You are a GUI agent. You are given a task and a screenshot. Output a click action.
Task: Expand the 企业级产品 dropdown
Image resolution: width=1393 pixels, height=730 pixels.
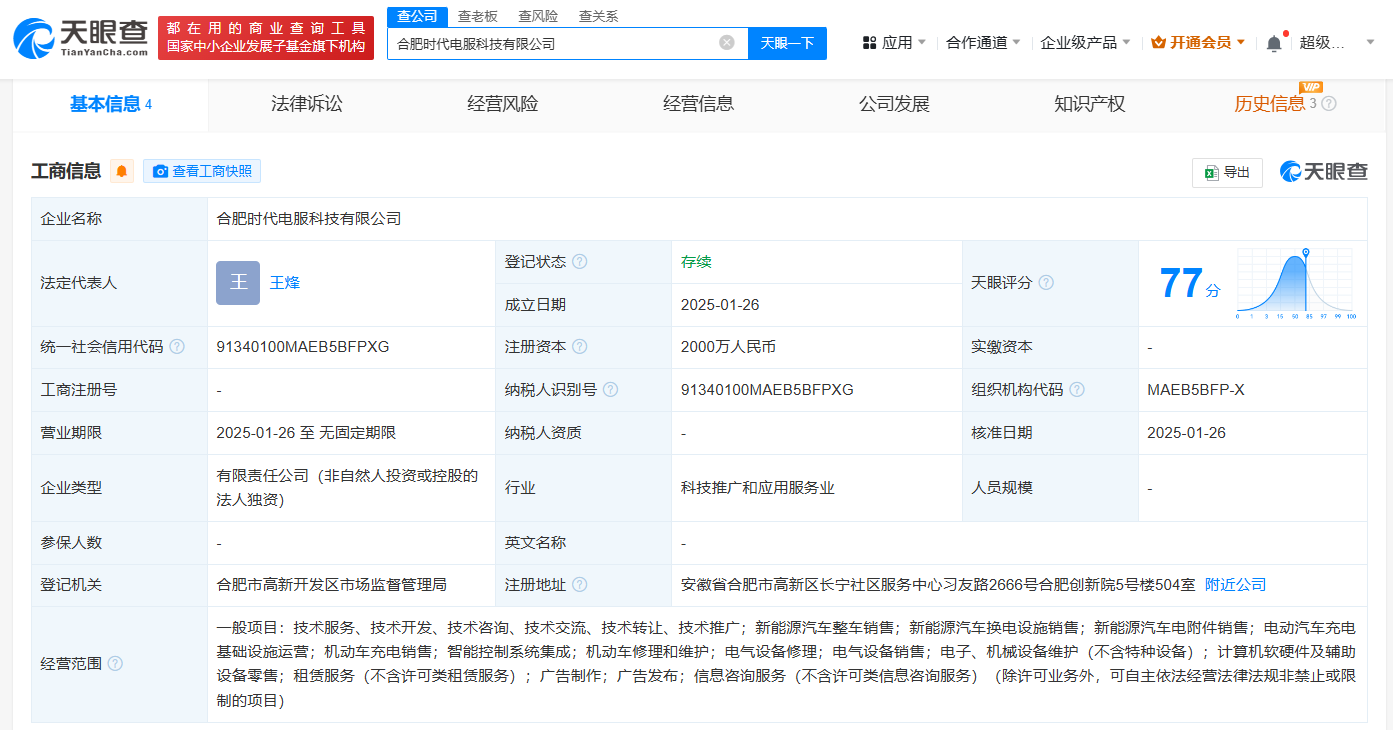click(x=1085, y=43)
